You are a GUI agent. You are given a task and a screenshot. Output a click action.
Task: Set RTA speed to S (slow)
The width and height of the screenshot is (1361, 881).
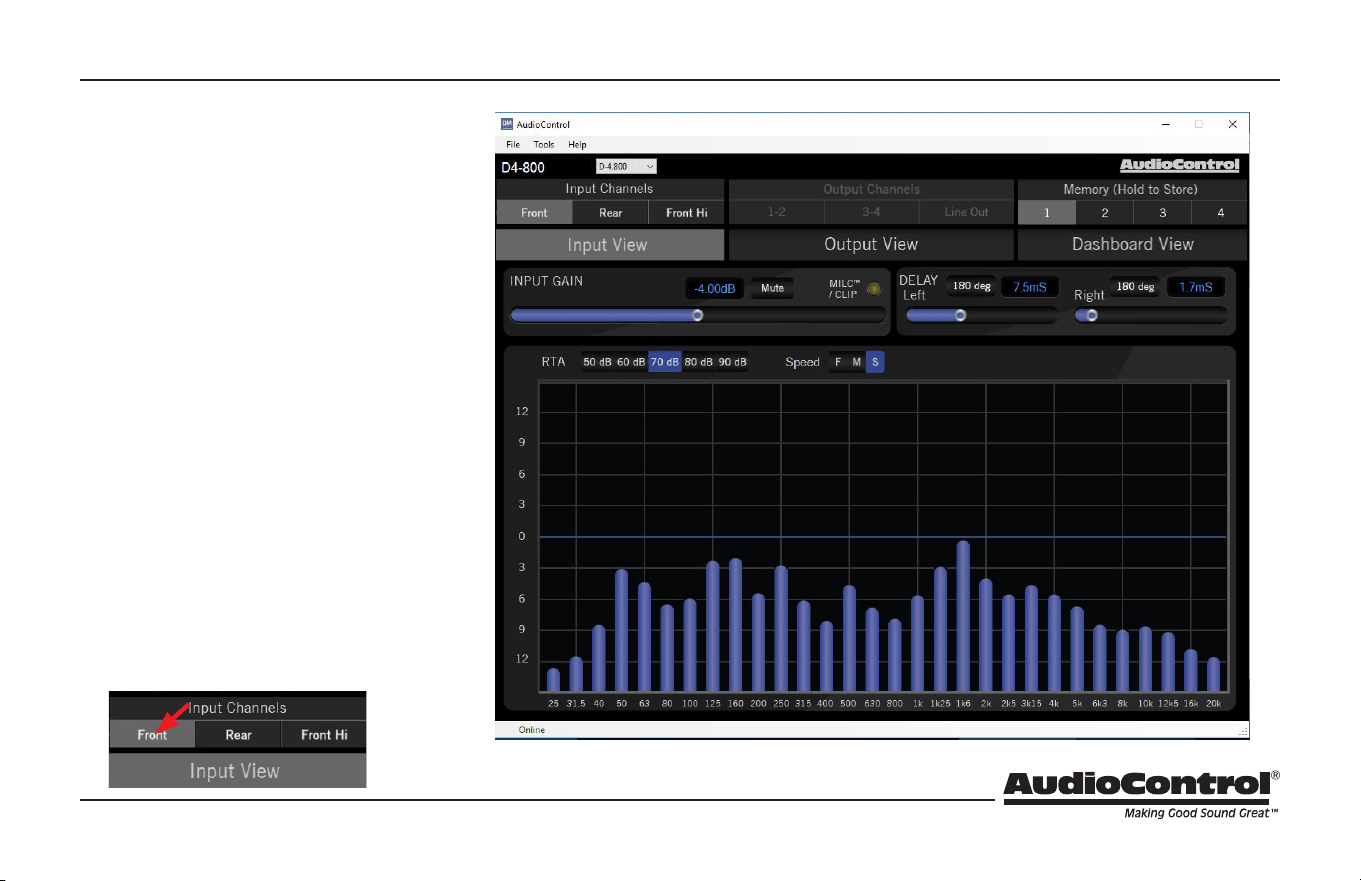pyautogui.click(x=875, y=362)
